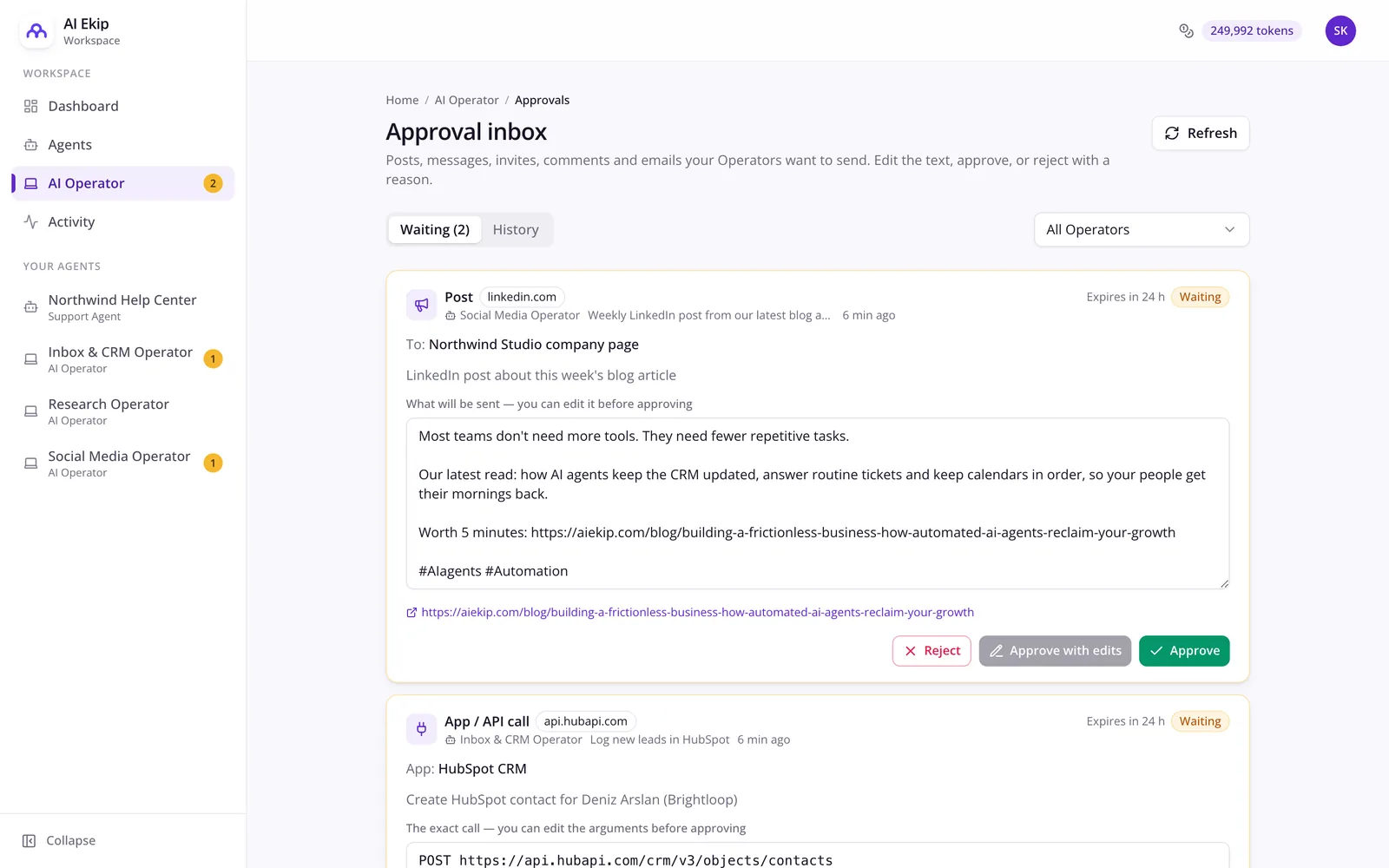Click Approve with edits button
The image size is (1389, 868).
[x=1055, y=651]
